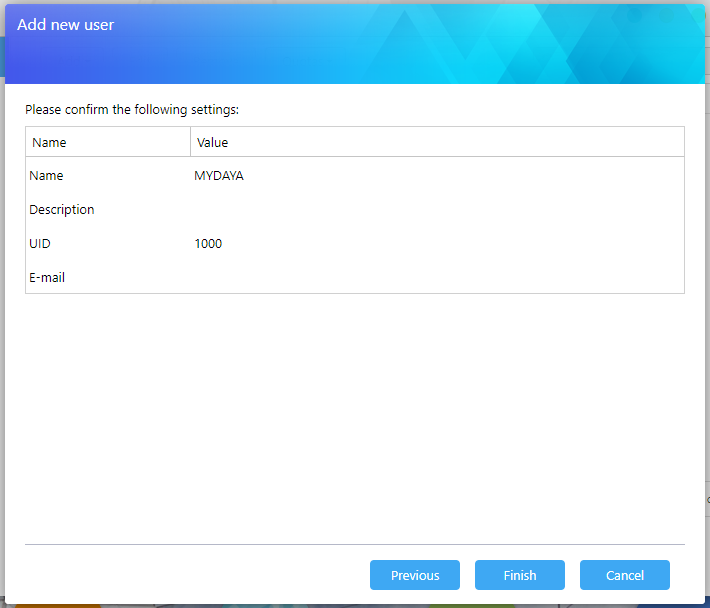Screen dimensions: 710x608
Task: Cancel the Add new user wizard
Action: click(x=624, y=575)
